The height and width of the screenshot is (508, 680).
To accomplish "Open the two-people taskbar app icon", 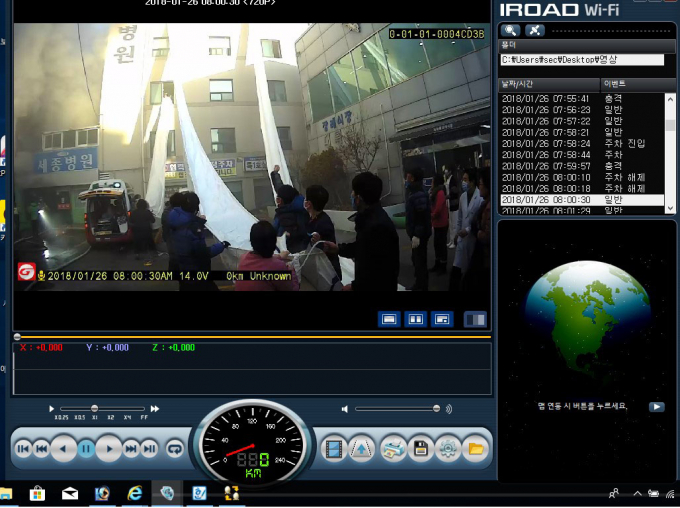I will coord(232,494).
